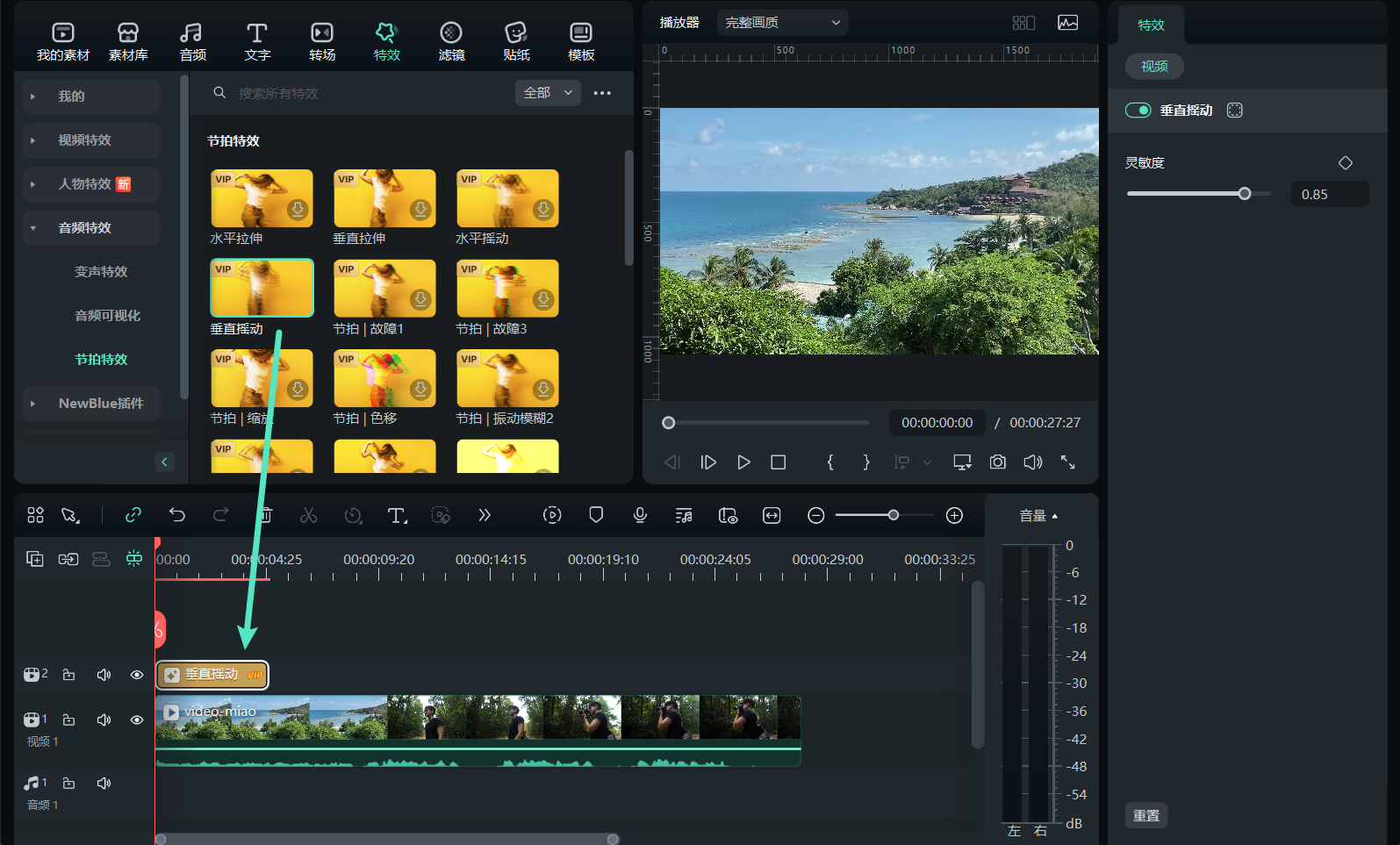Open the 完整画质 quality dropdown
Viewport: 1400px width, 845px height.
pos(782,23)
